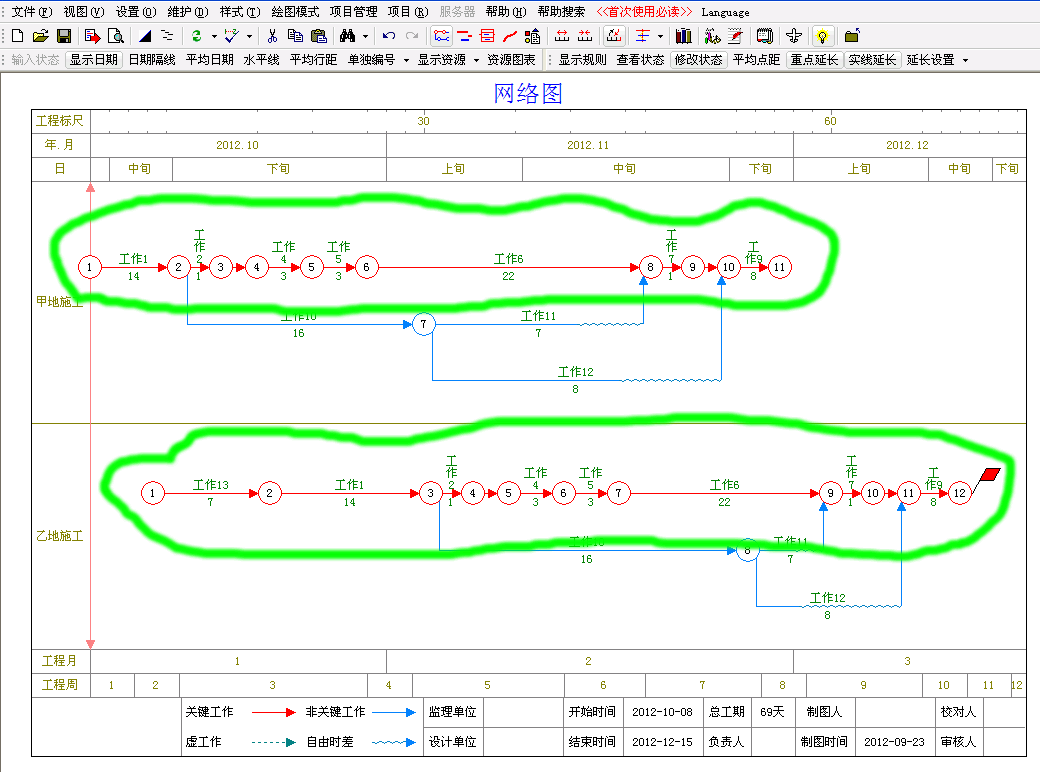The height and width of the screenshot is (772, 1040).
Task: Click the red expand-spacing arrows icon
Action: click(x=562, y=36)
